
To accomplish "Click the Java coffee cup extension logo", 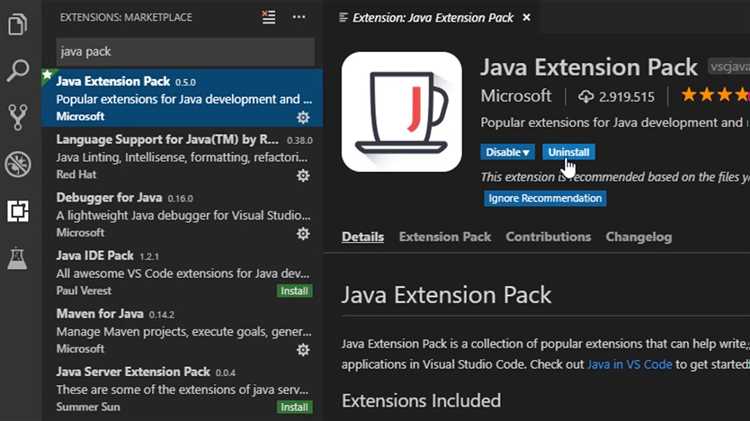I will tap(402, 112).
